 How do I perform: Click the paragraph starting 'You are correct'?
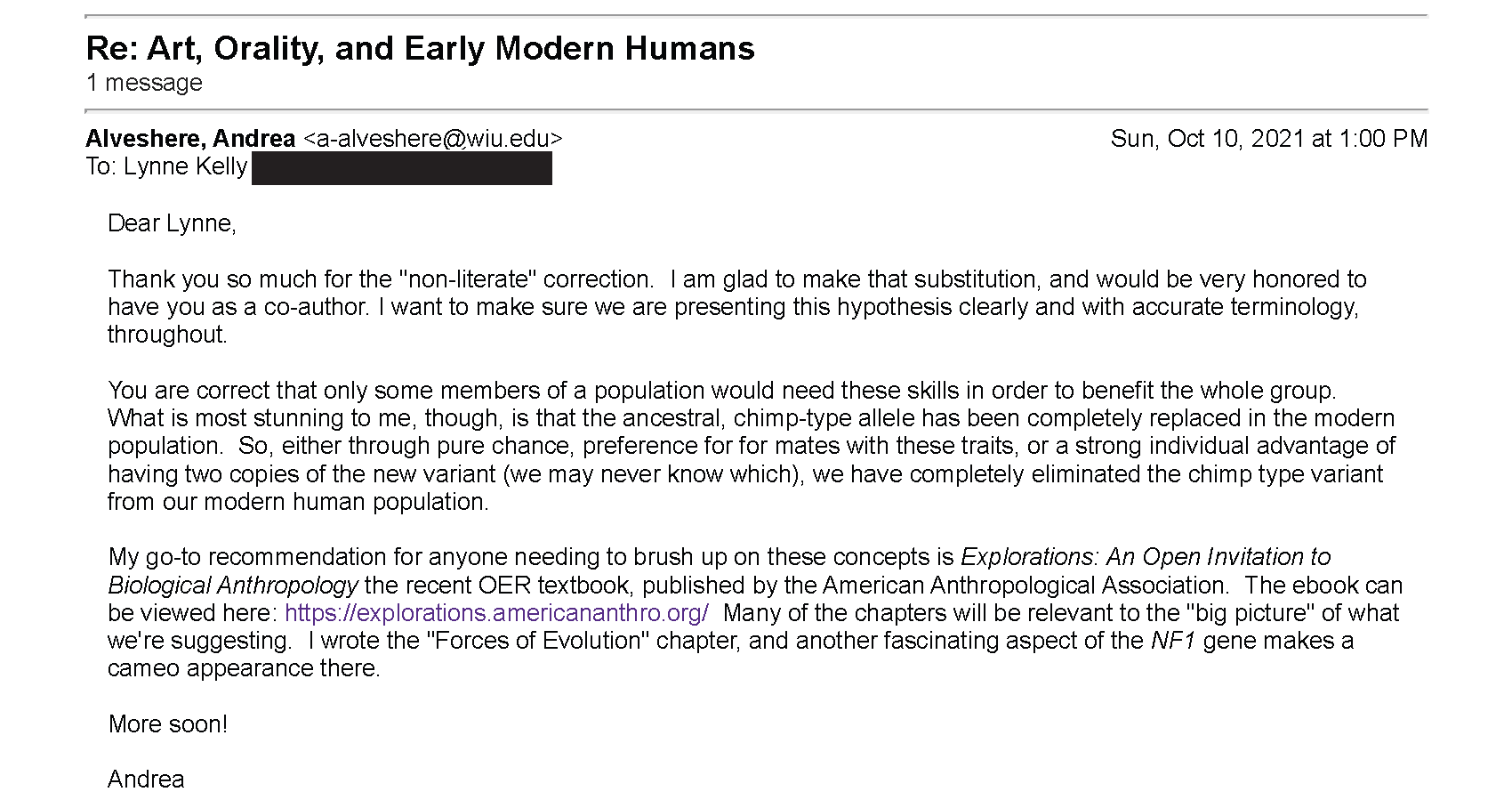(x=752, y=446)
